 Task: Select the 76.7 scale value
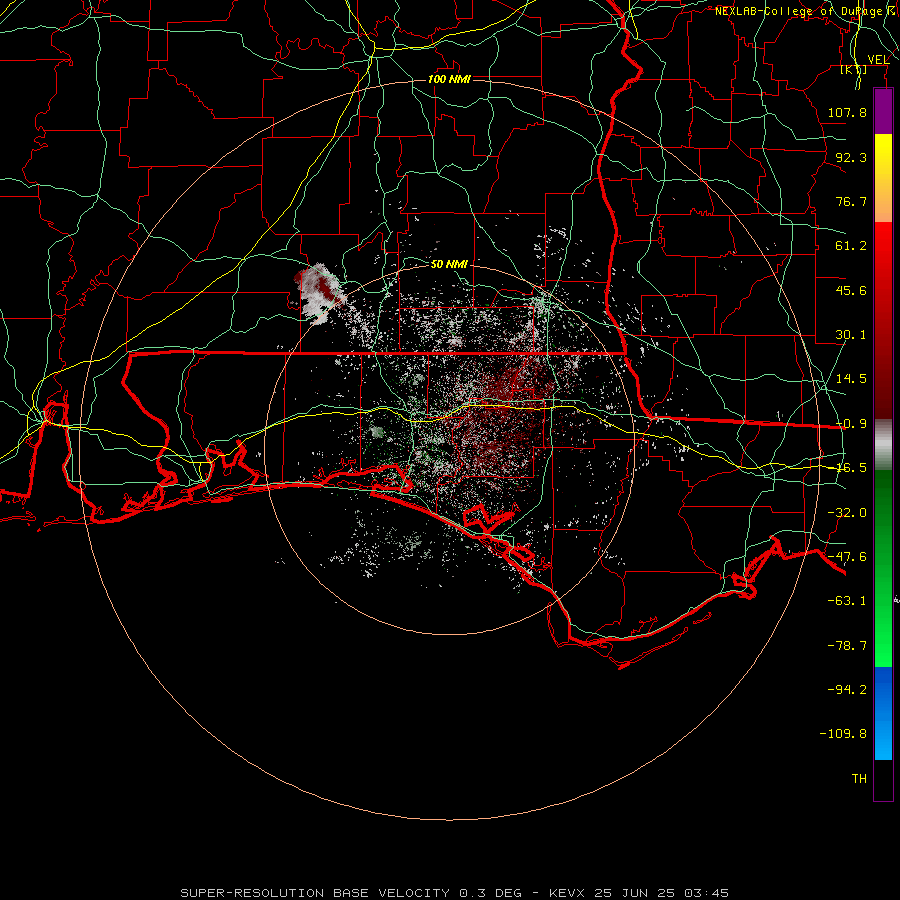pyautogui.click(x=851, y=201)
